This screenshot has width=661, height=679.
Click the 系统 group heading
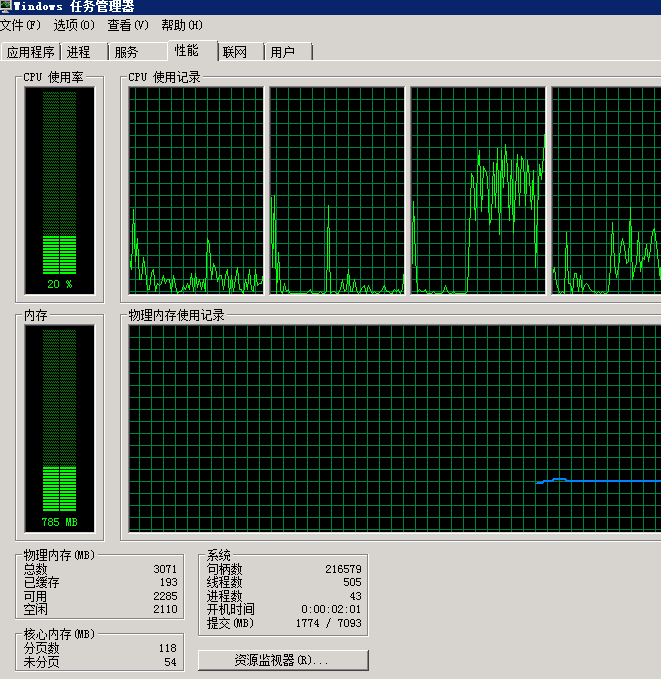pos(218,555)
